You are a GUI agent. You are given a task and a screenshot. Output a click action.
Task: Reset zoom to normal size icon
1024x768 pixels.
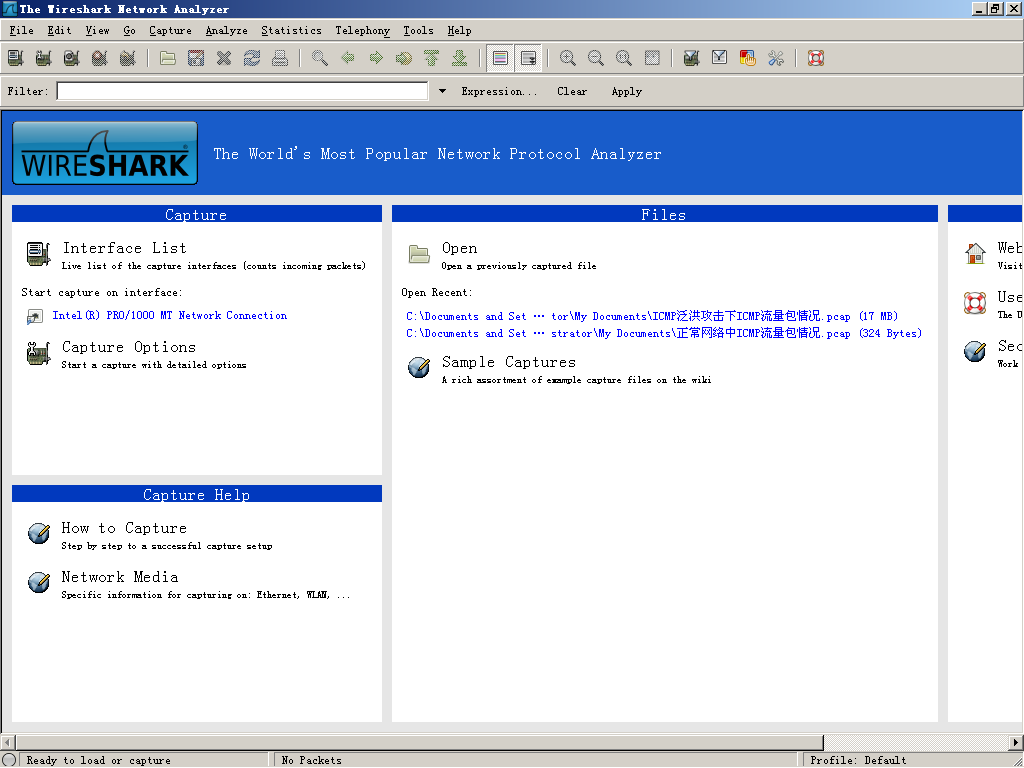tap(624, 58)
